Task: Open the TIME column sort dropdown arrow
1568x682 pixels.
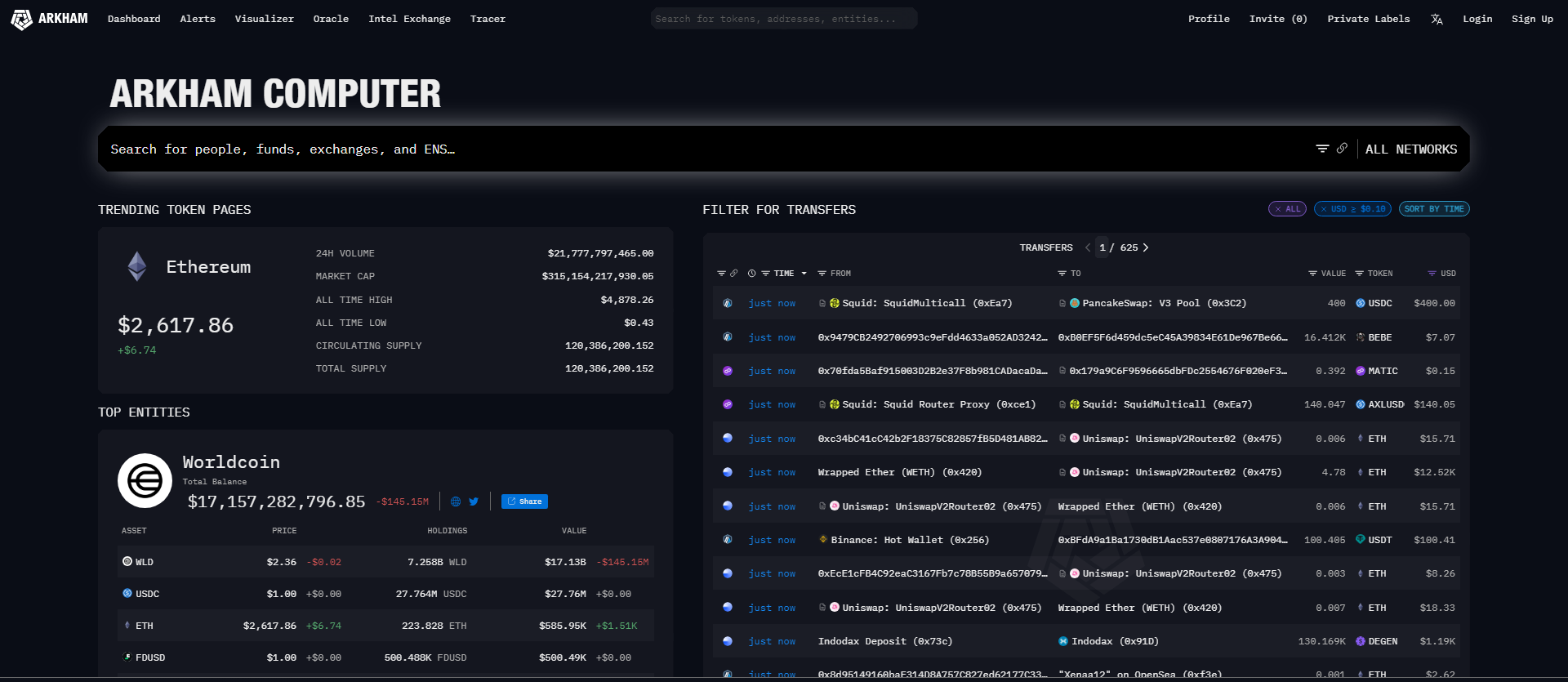Action: point(804,274)
